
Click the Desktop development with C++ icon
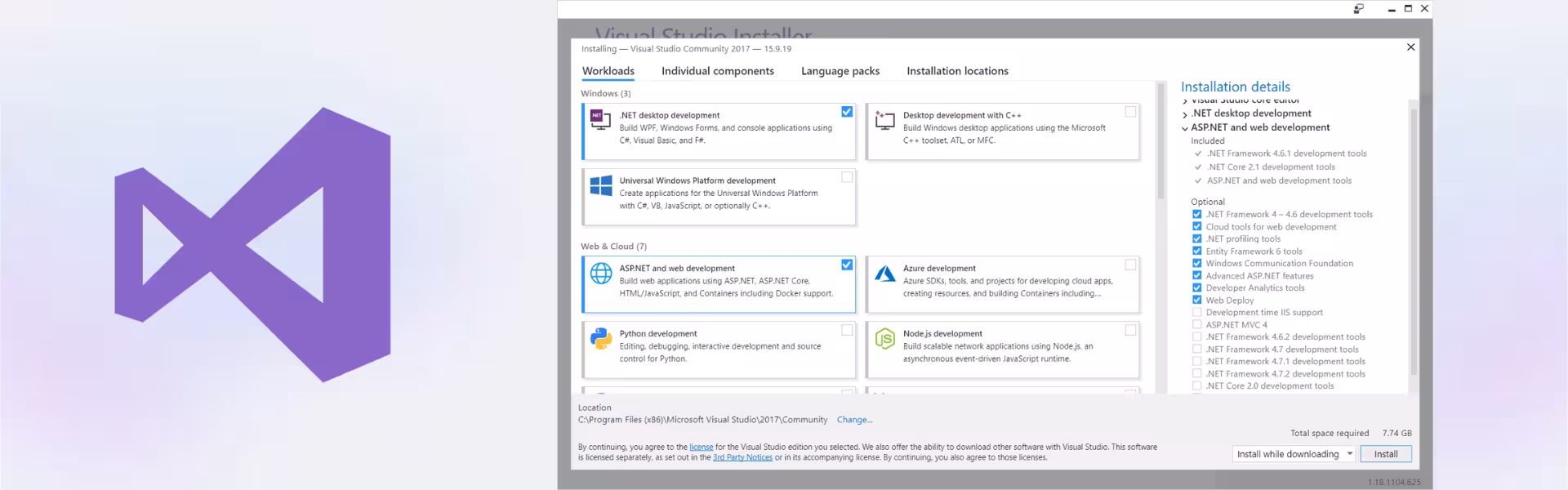click(x=884, y=120)
